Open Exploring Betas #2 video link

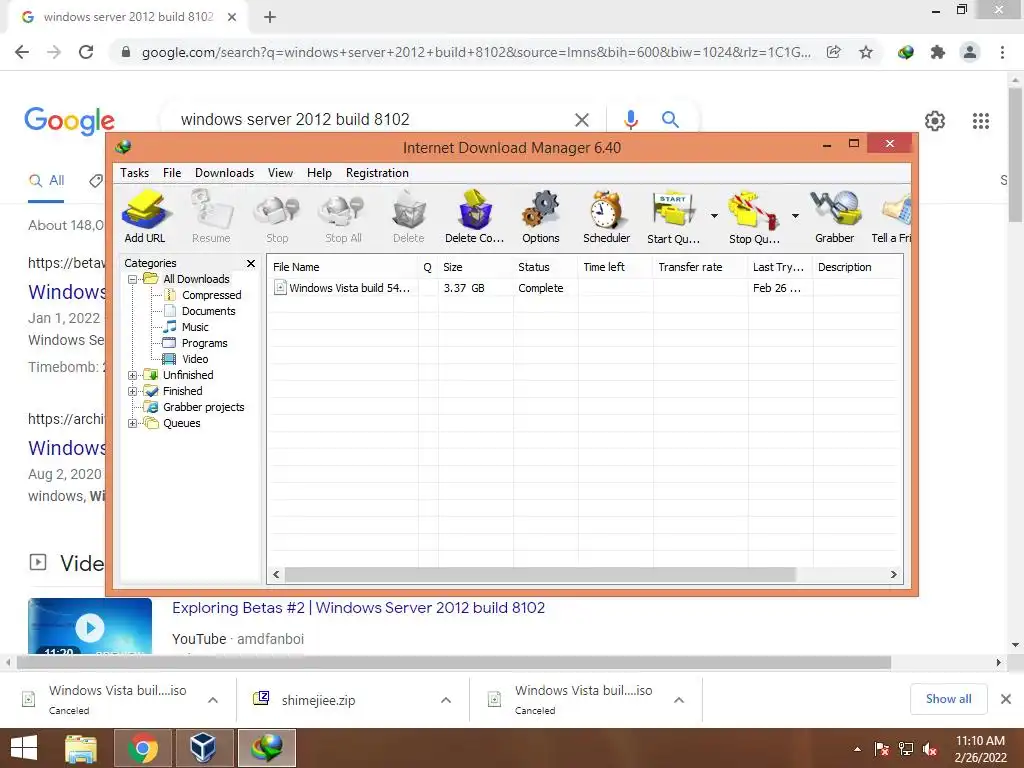point(359,608)
